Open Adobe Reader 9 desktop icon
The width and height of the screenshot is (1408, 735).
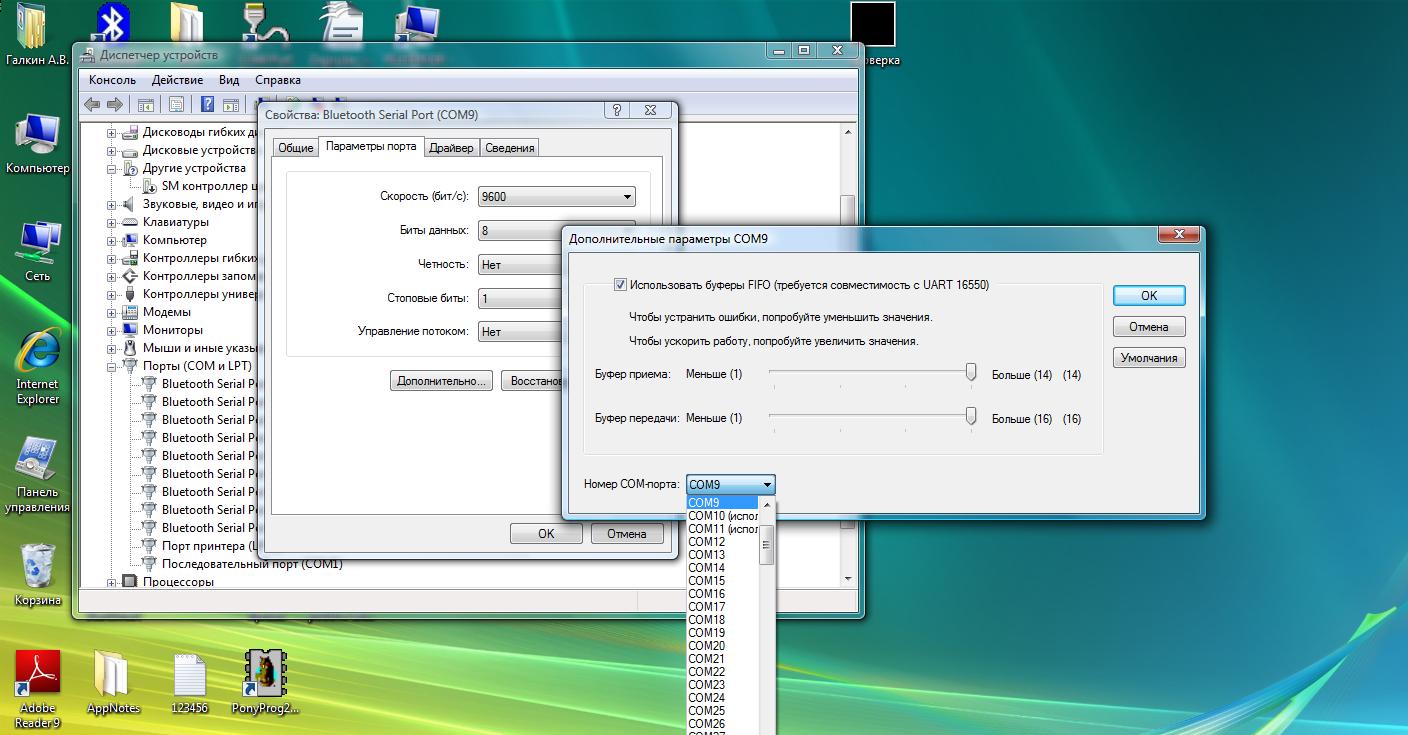point(38,674)
